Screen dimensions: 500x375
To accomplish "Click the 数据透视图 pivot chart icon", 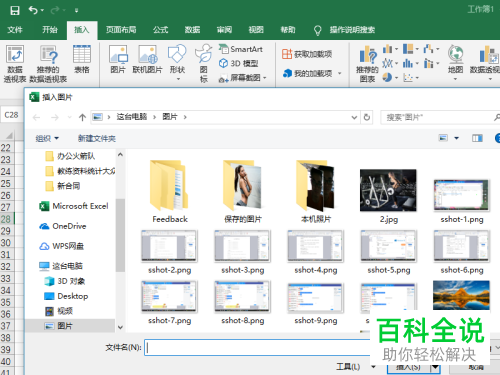I will point(488,55).
